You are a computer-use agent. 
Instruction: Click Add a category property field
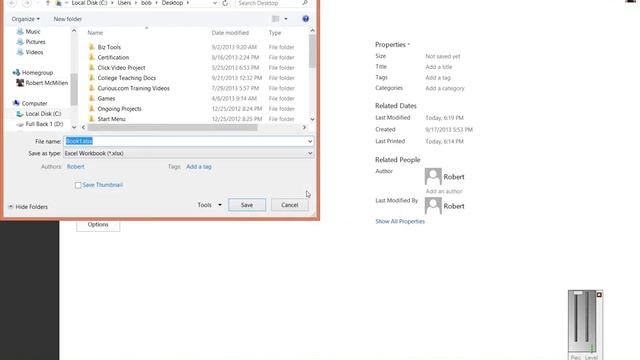(444, 88)
